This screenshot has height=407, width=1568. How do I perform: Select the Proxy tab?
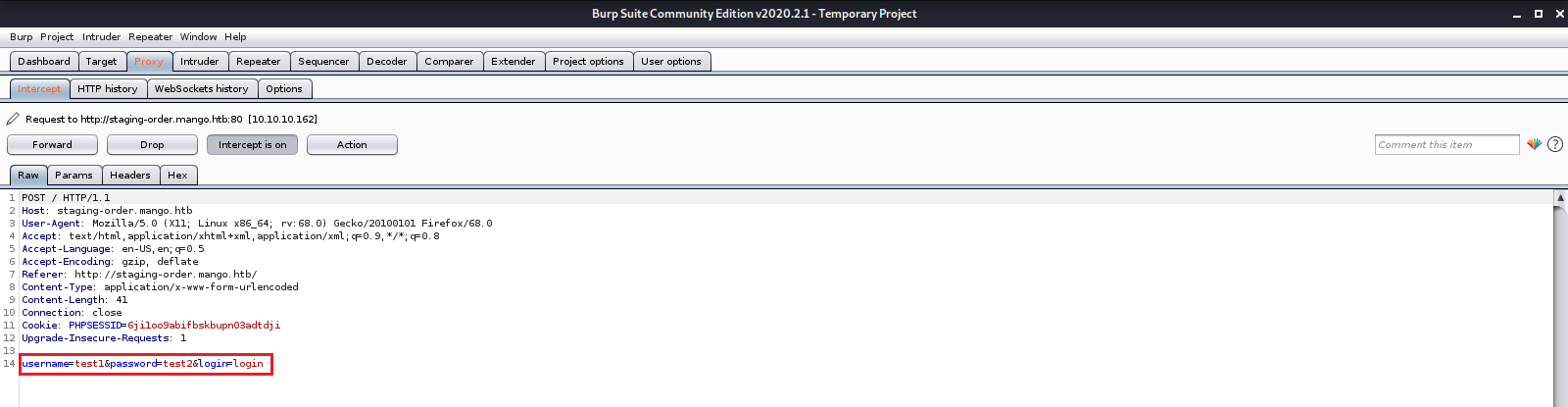pos(149,61)
